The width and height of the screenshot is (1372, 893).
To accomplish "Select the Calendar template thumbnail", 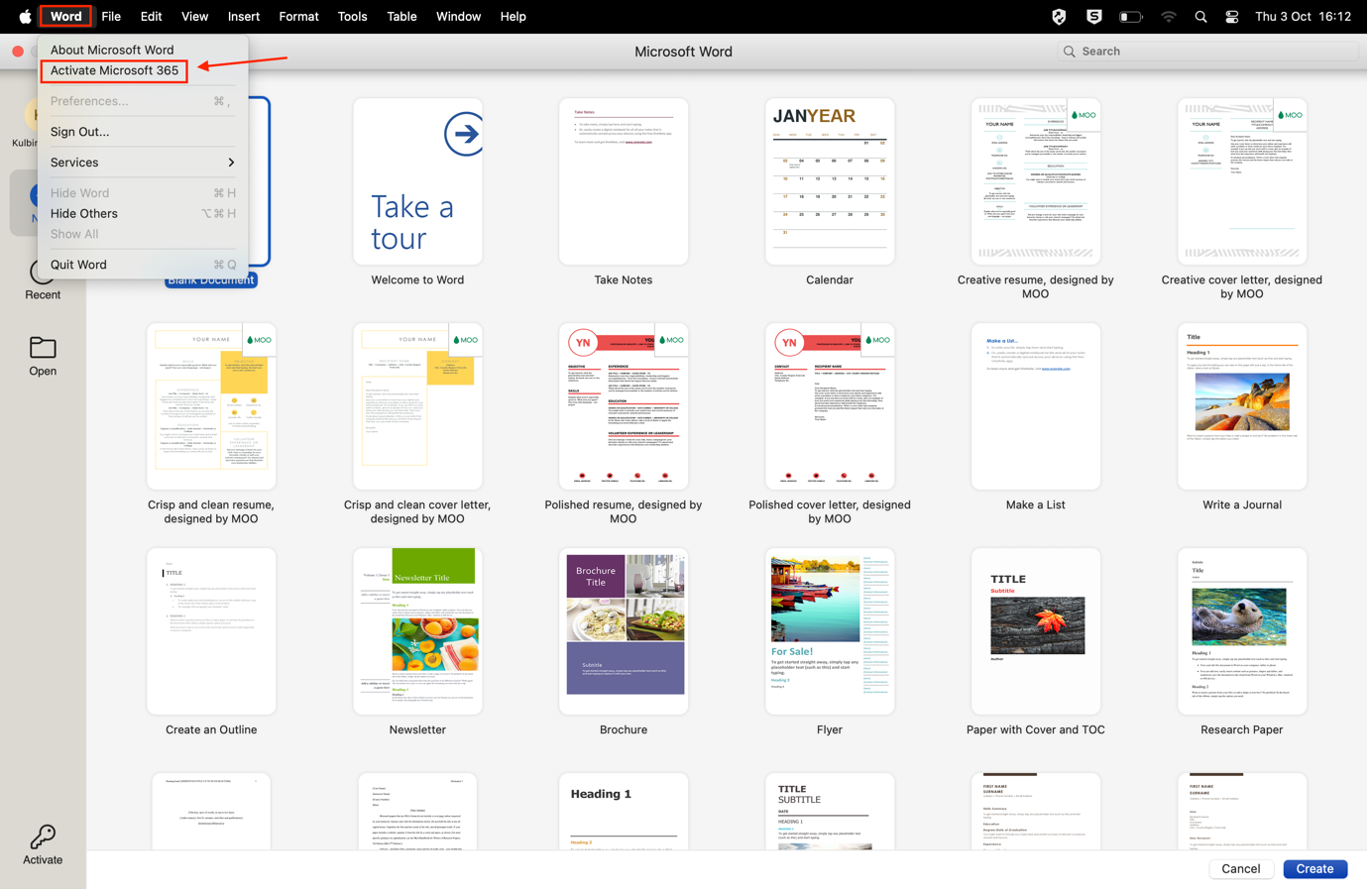I will click(830, 181).
